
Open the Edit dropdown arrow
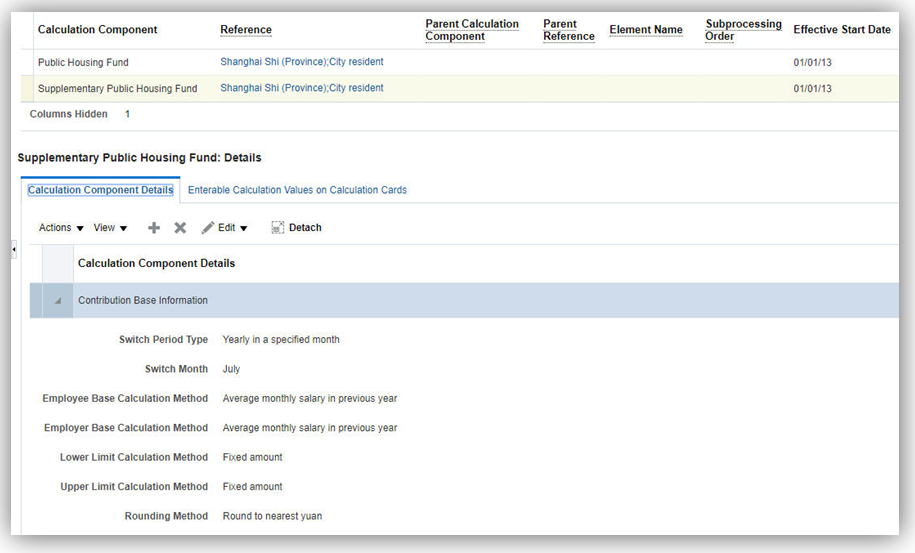coord(244,229)
